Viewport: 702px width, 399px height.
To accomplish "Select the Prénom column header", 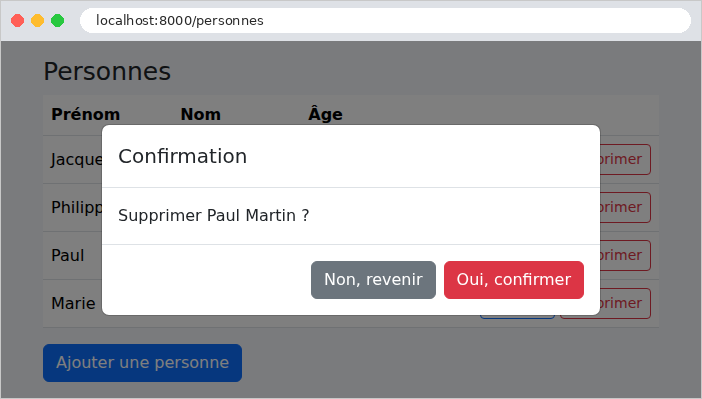I will pyautogui.click(x=86, y=114).
